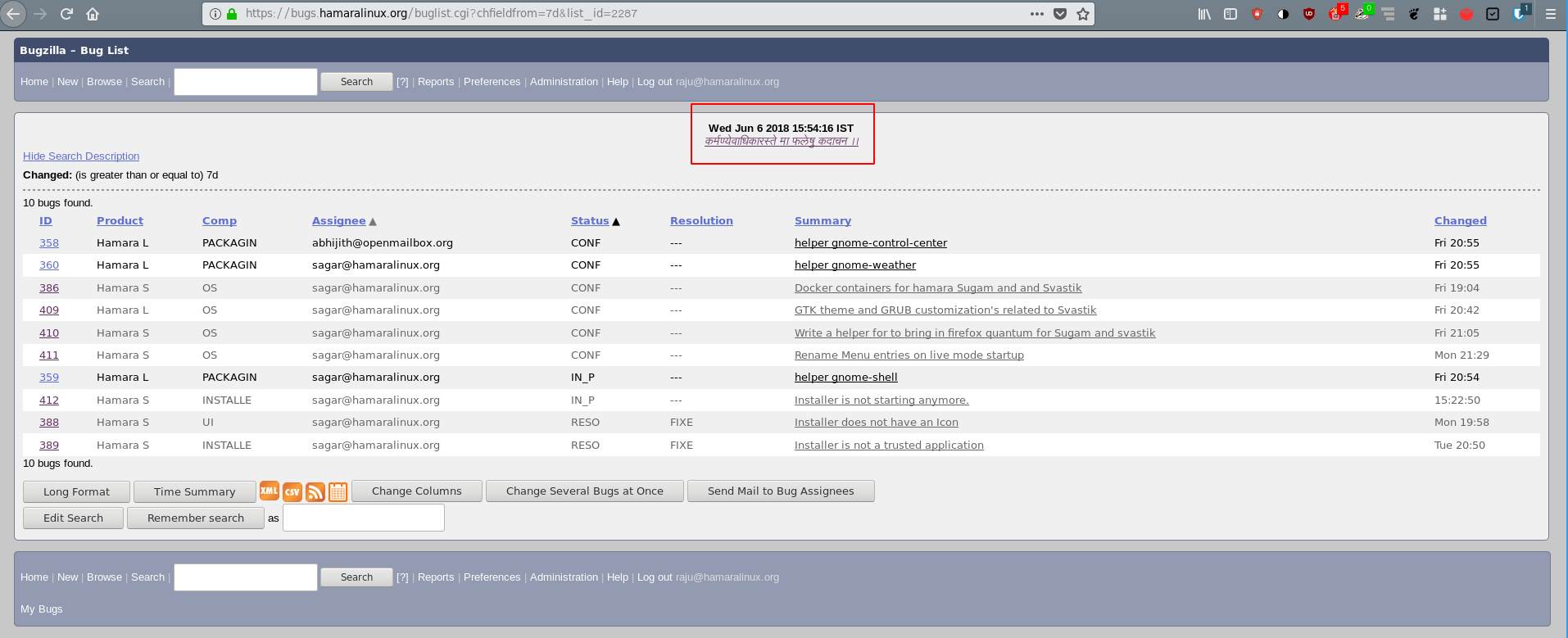Show the Firefox sidebar
The width and height of the screenshot is (1568, 638).
[x=1230, y=14]
